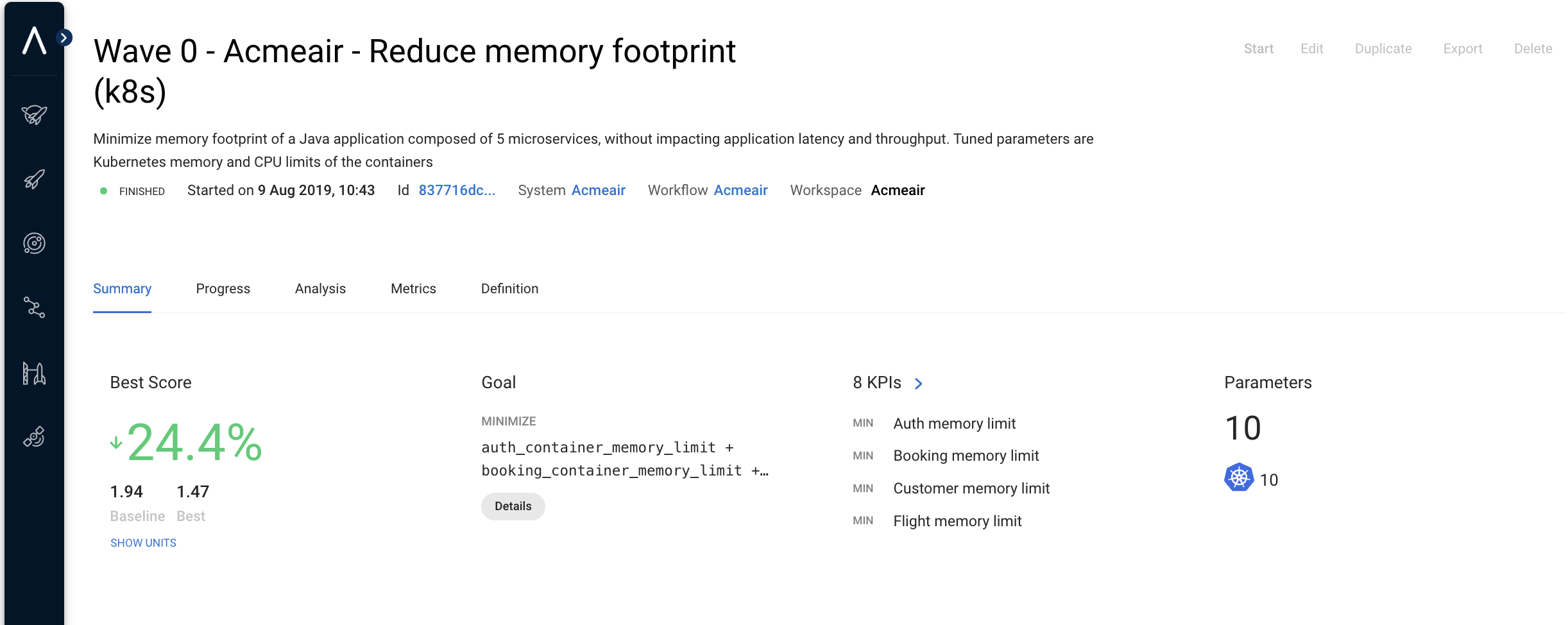Click the Duplicate action

tap(1383, 49)
